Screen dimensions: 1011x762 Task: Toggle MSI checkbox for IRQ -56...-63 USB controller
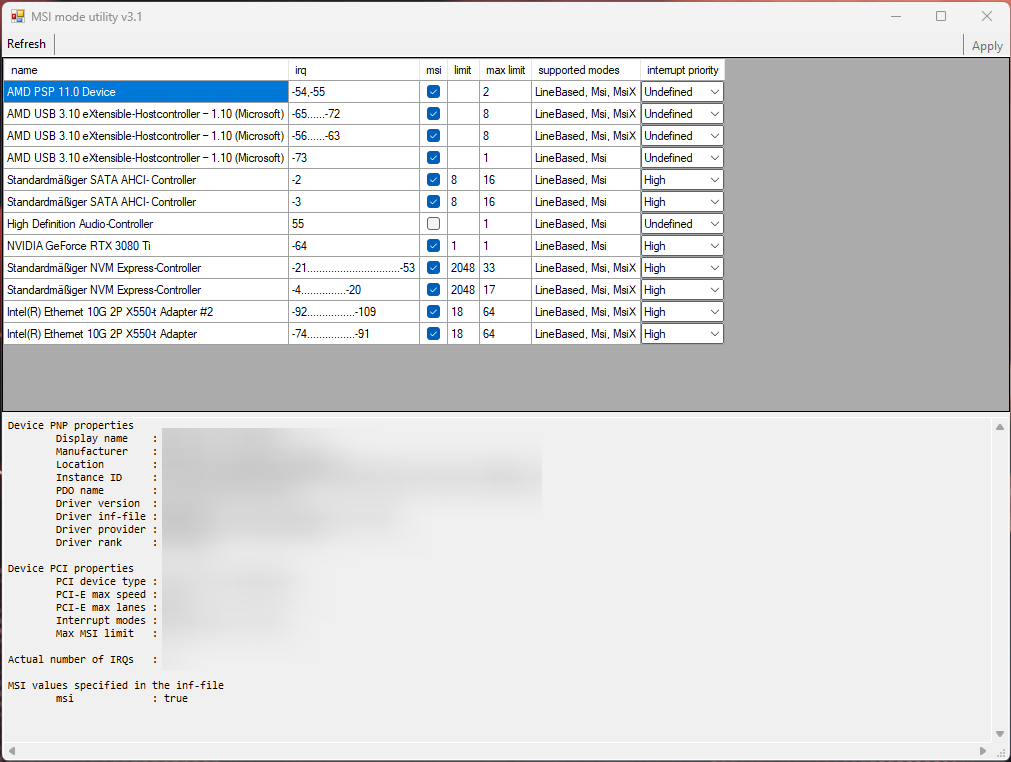(x=433, y=135)
